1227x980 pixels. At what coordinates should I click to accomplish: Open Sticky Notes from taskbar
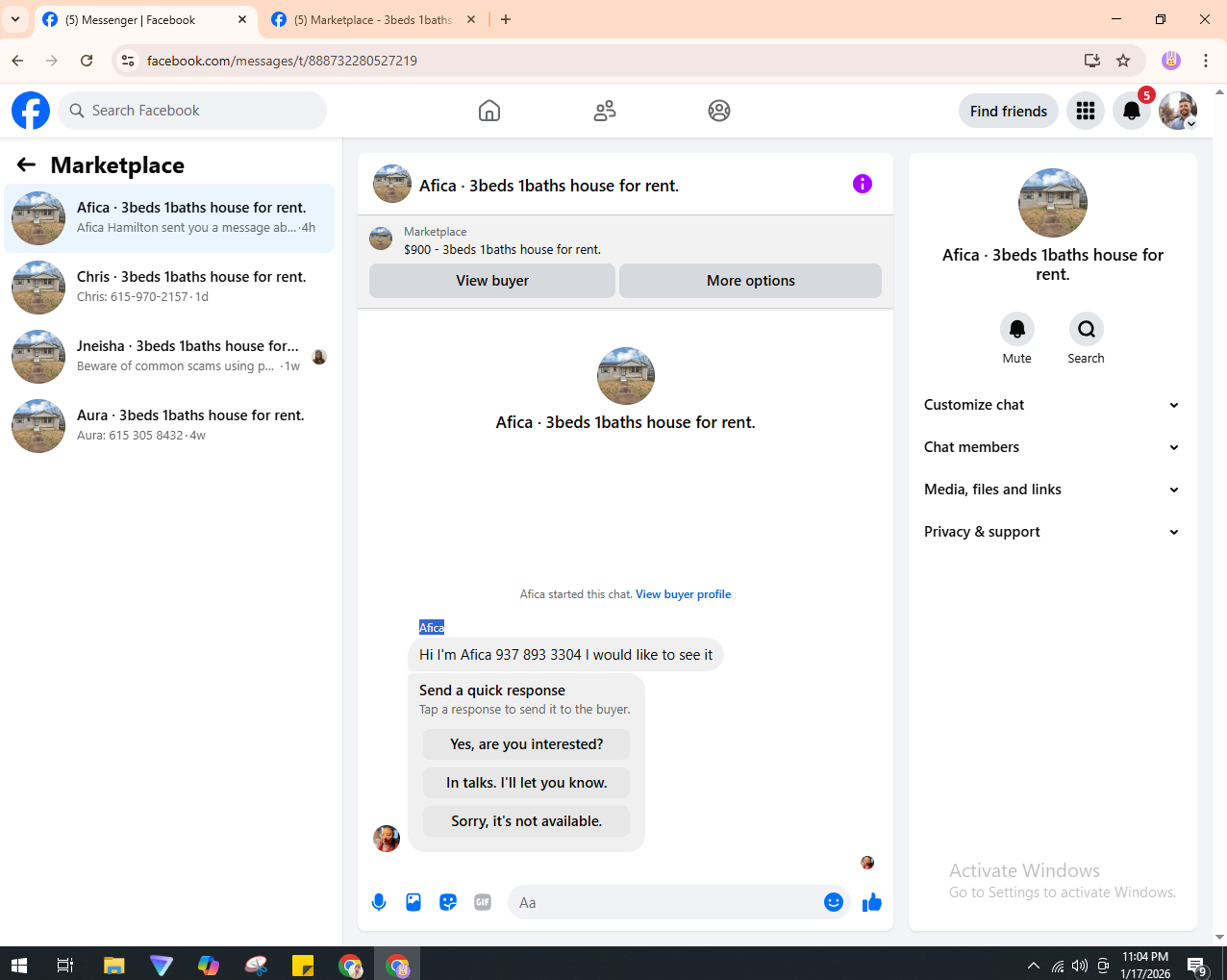(303, 965)
